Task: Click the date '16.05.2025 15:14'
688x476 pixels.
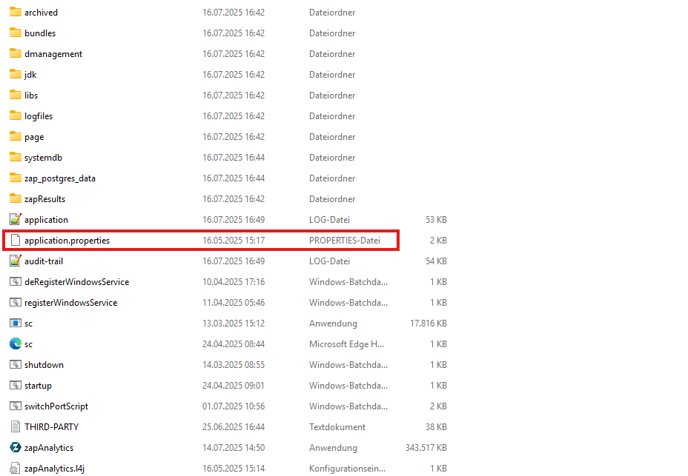Action: 233,469
